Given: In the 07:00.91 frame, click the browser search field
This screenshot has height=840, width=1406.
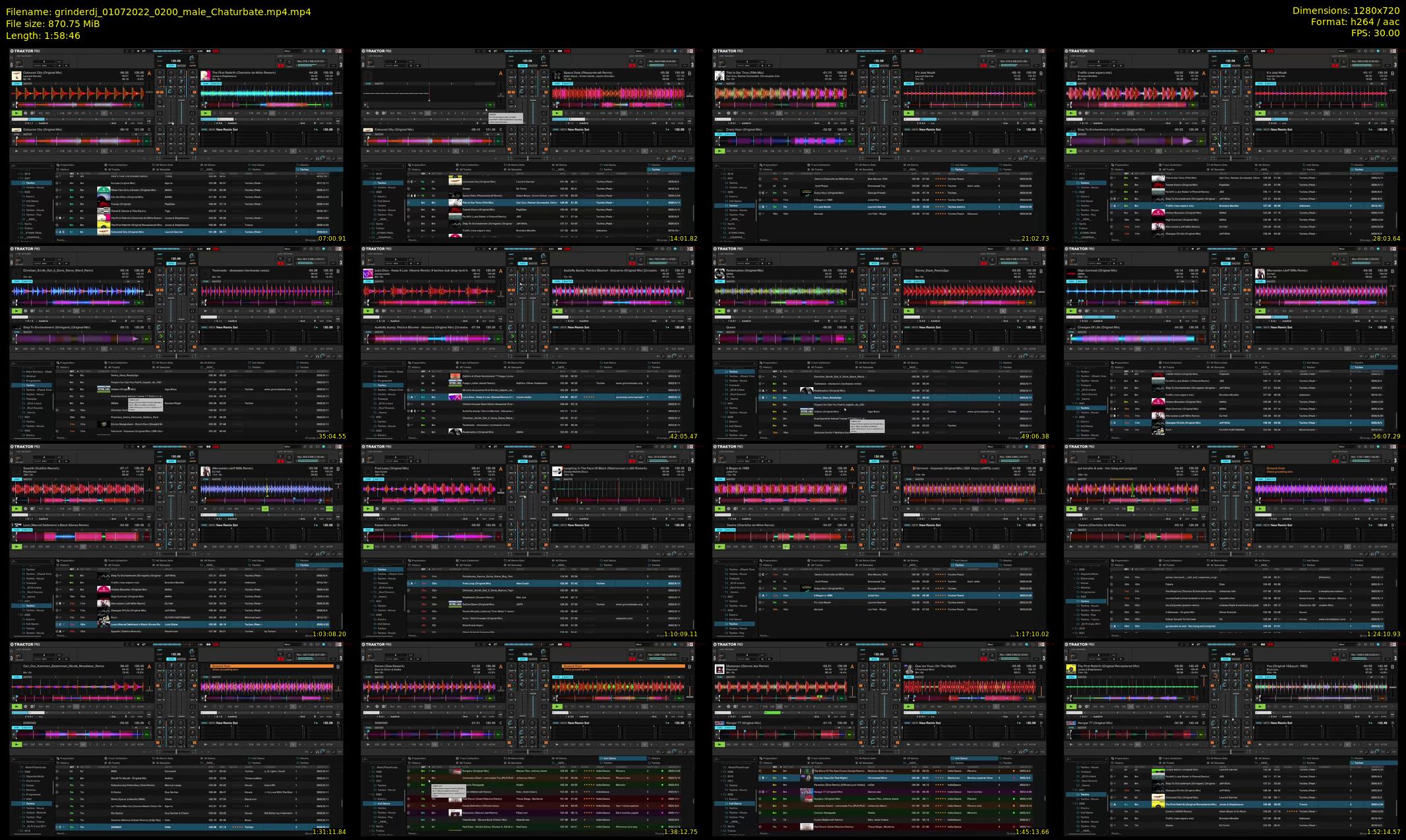Looking at the screenshot, I should [x=31, y=165].
